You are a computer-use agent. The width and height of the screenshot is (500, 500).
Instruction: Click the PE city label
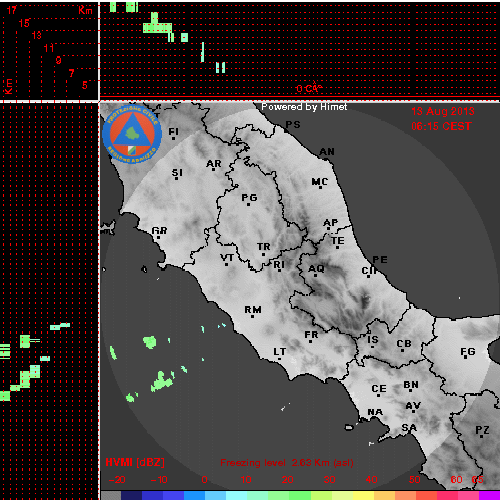pos(380,259)
